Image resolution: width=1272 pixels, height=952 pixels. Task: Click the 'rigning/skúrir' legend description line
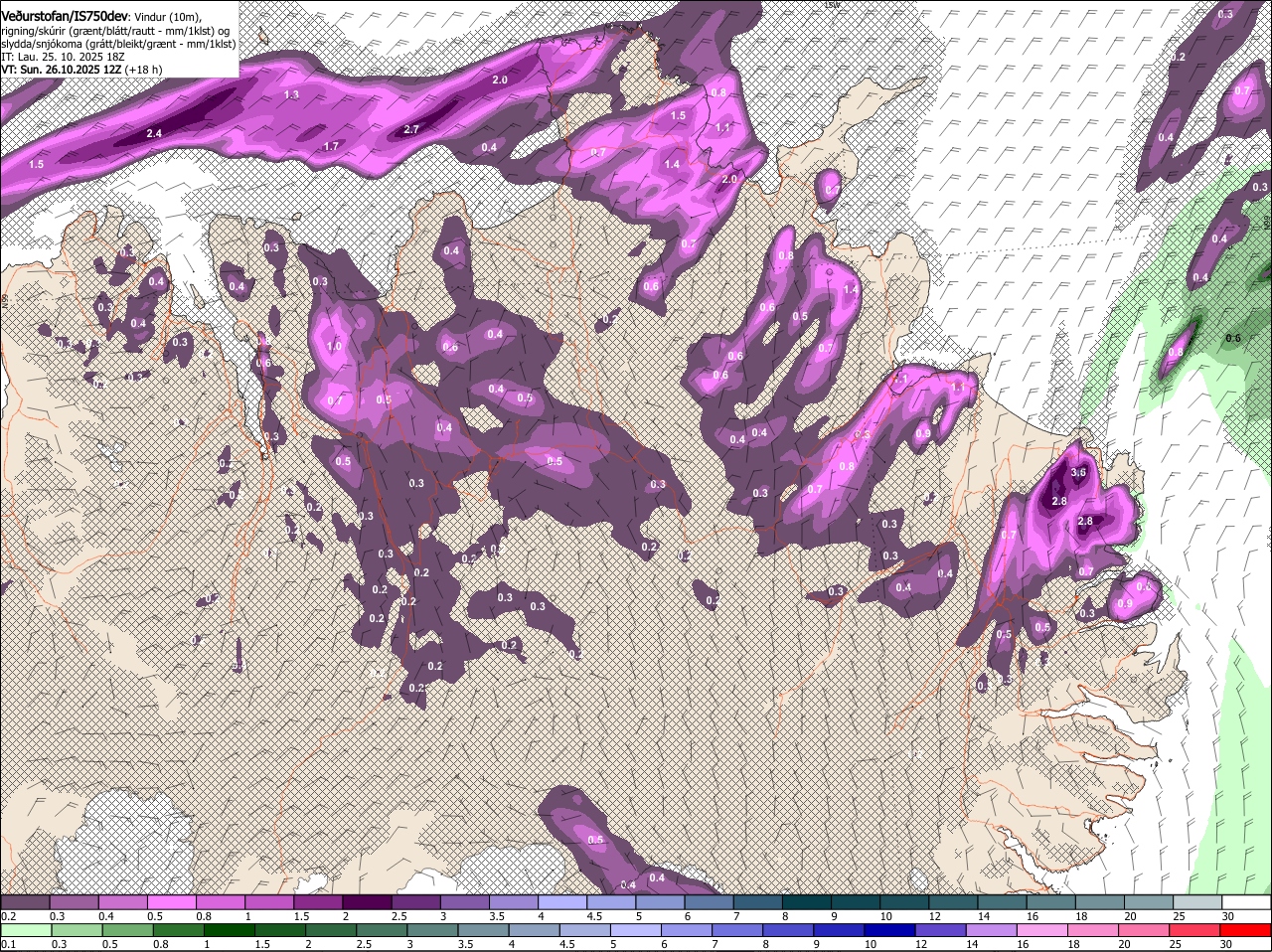[x=117, y=30]
